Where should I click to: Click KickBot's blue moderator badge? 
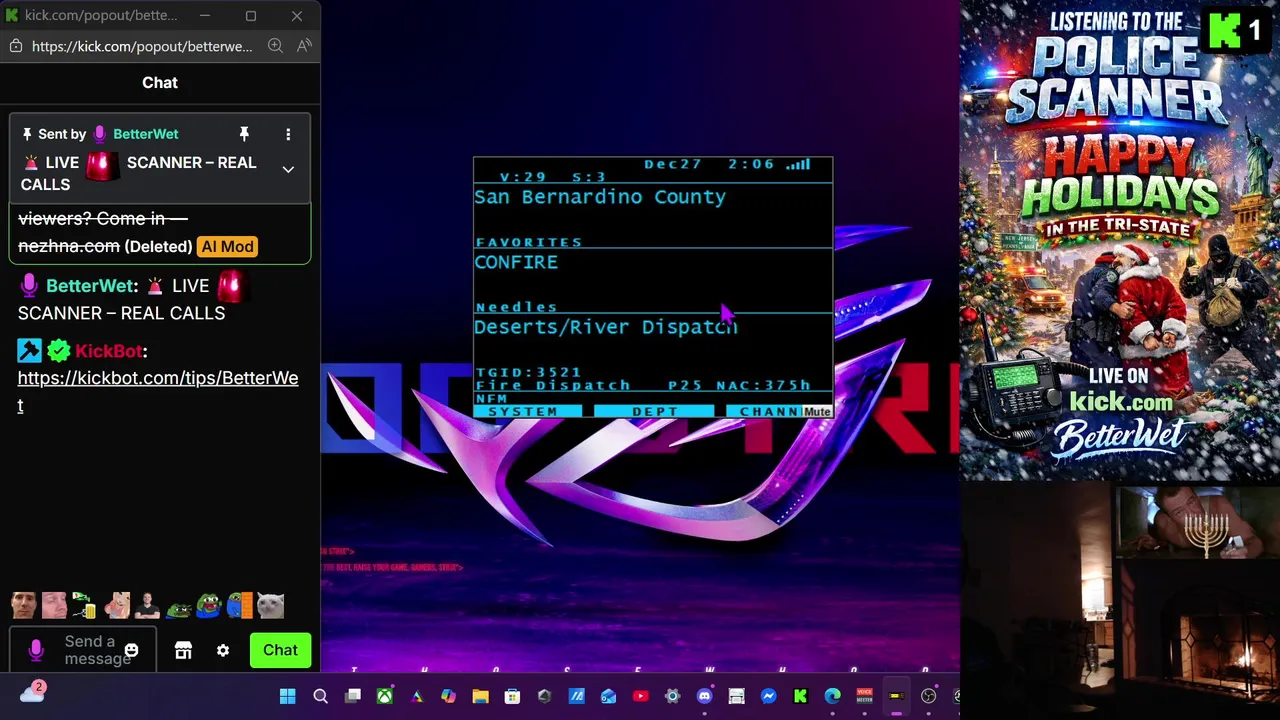click(29, 350)
